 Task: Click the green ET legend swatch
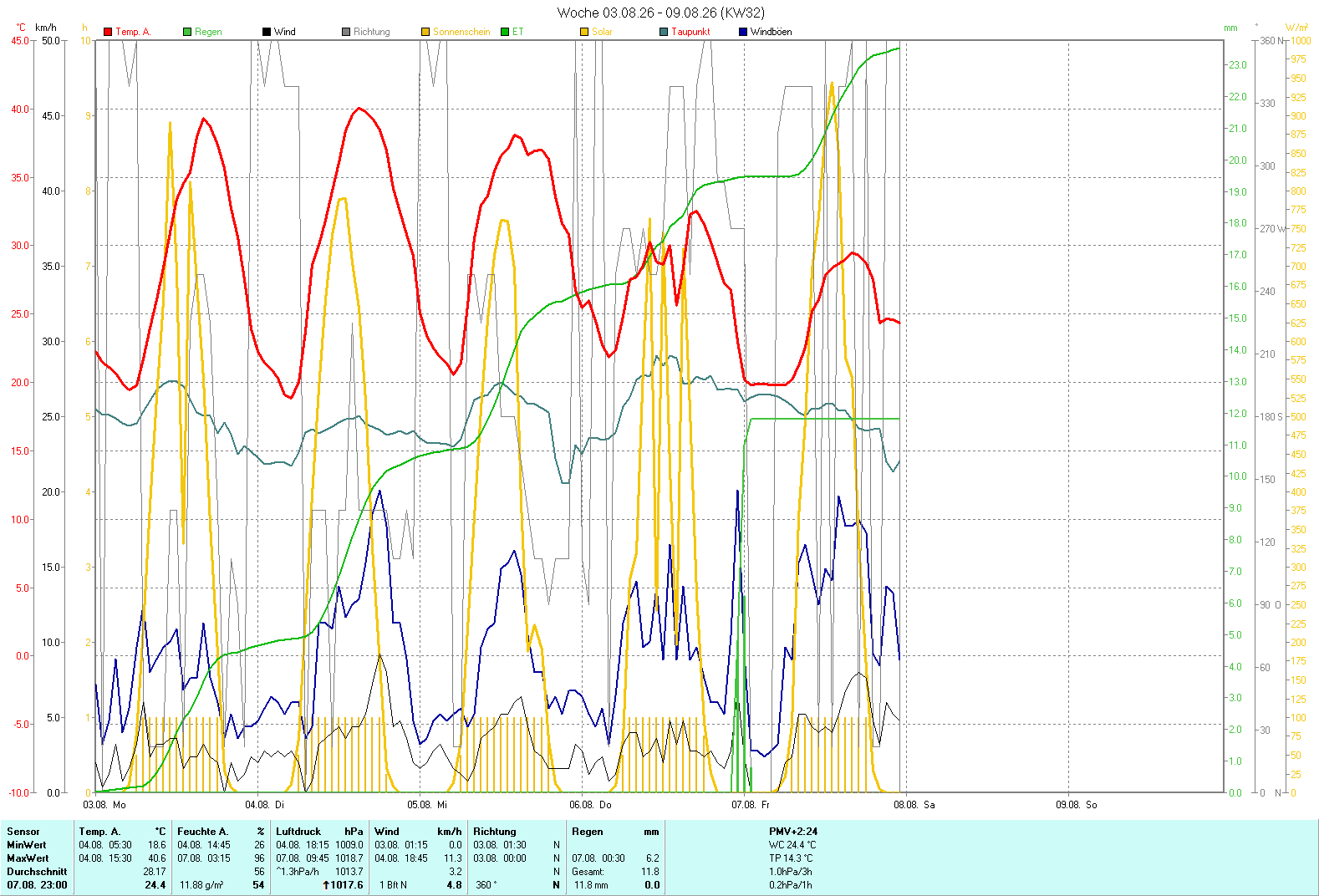(x=505, y=32)
